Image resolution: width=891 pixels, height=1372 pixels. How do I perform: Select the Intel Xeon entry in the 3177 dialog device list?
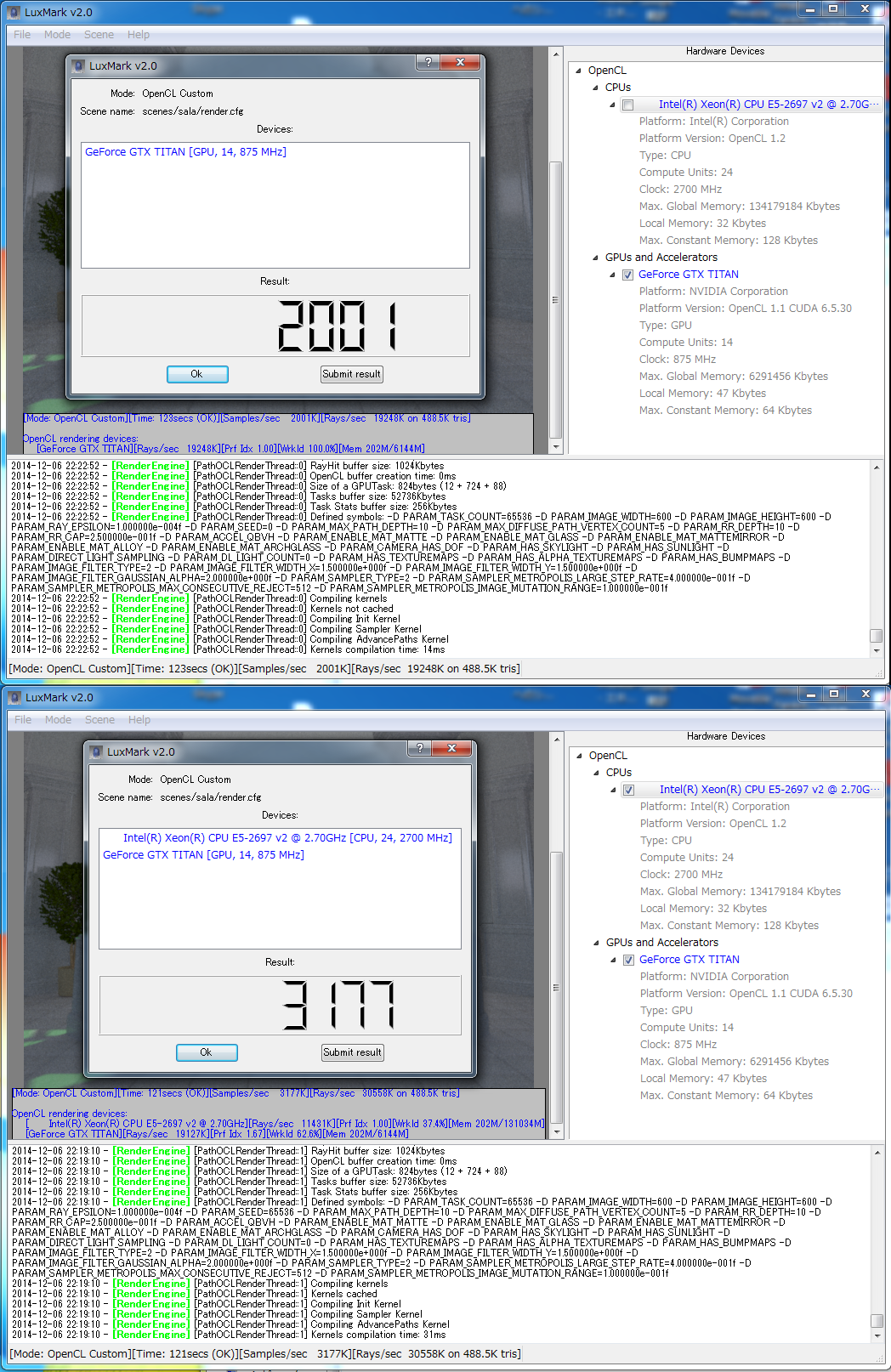(x=287, y=838)
